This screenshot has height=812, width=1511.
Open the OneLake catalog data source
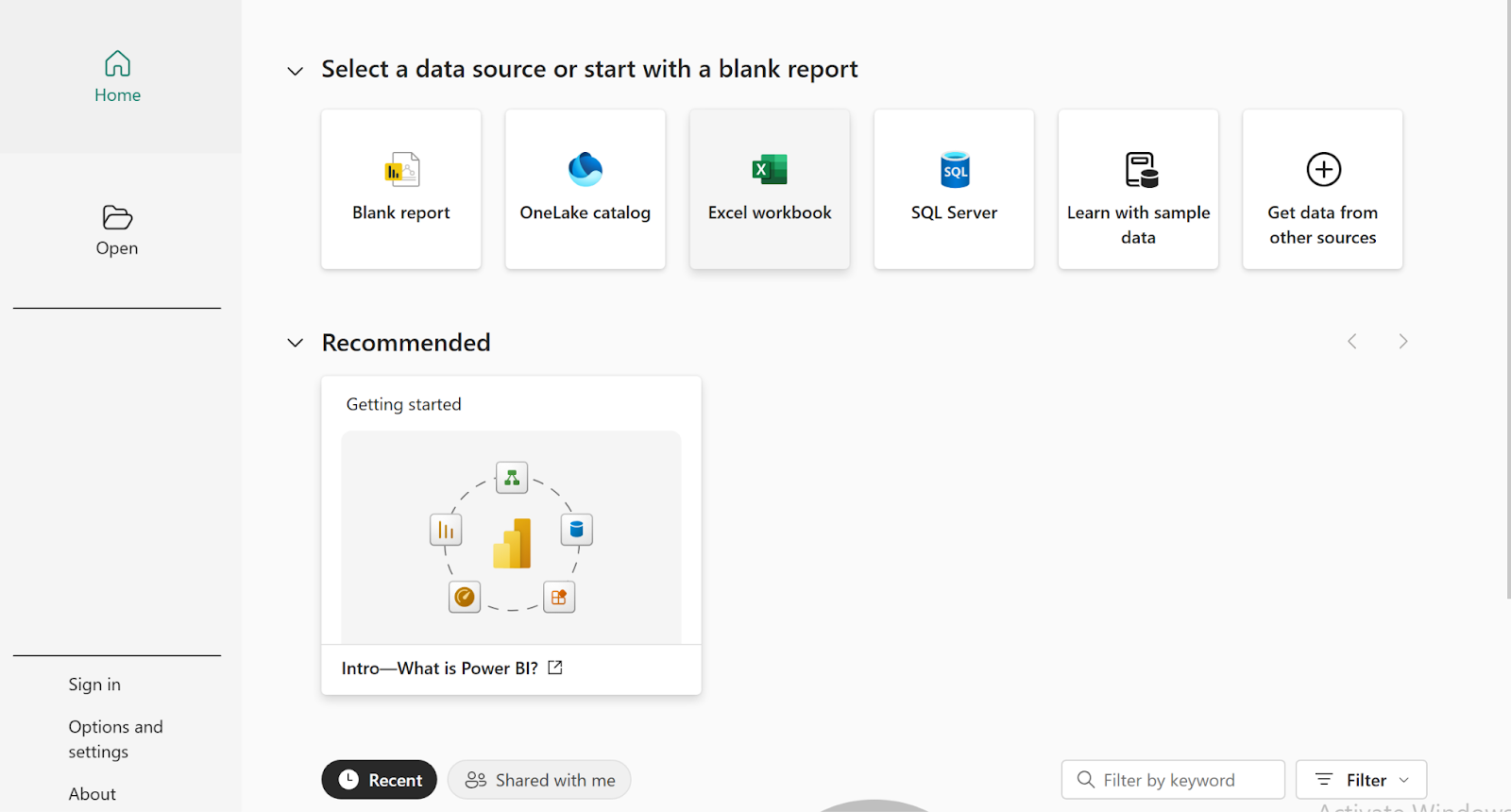[x=586, y=189]
